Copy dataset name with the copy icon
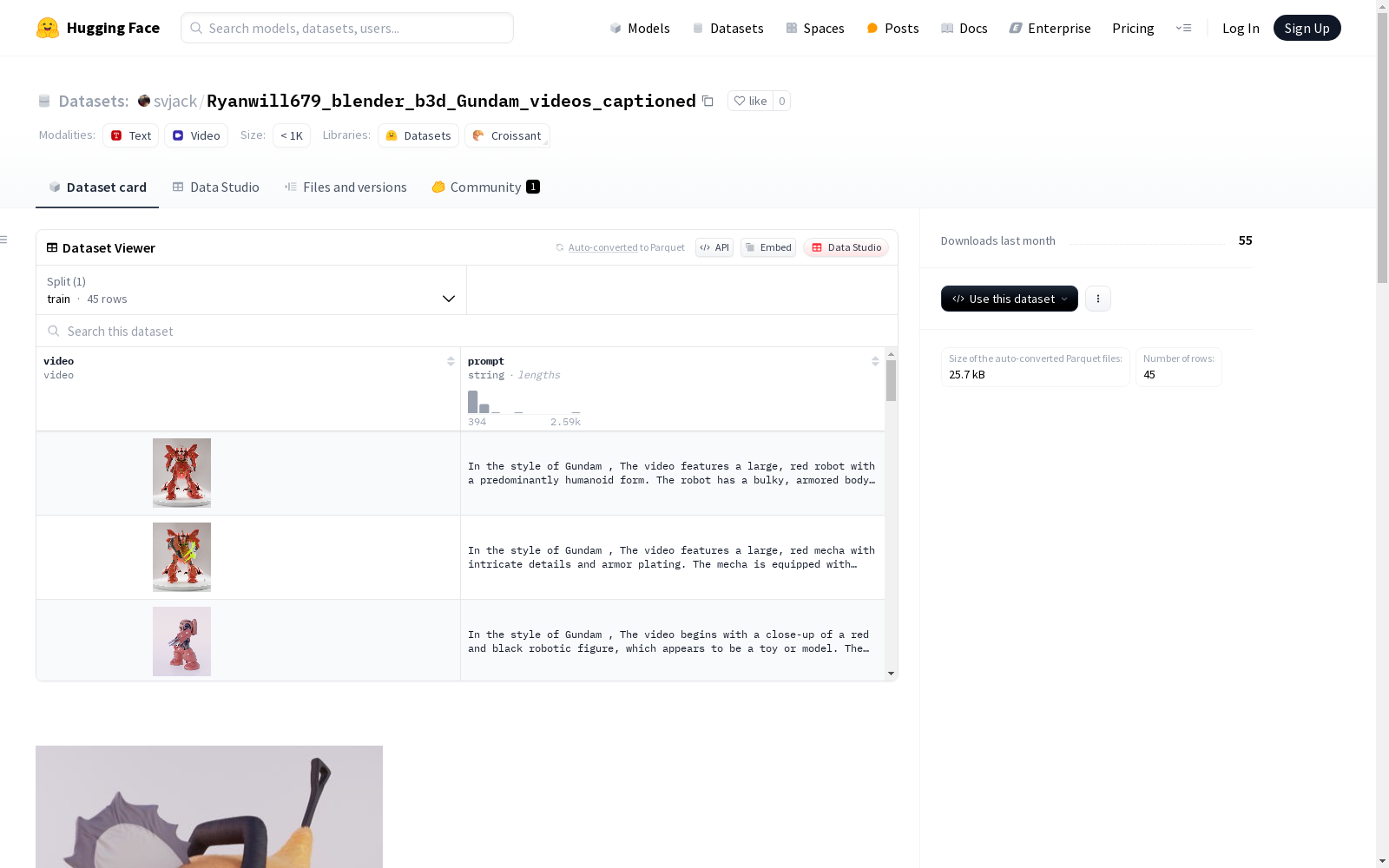Image resolution: width=1389 pixels, height=868 pixels. [x=708, y=101]
